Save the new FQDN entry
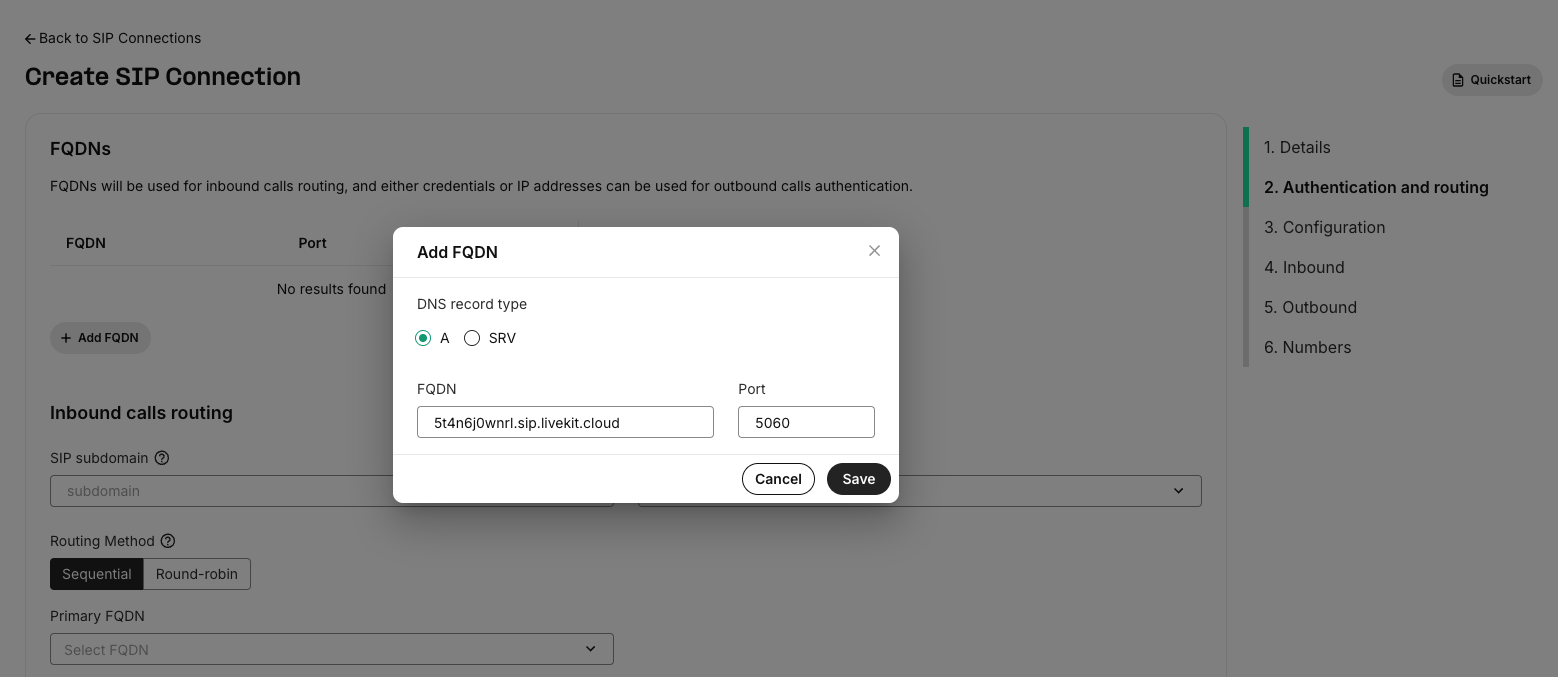Viewport: 1558px width, 677px height. click(858, 479)
